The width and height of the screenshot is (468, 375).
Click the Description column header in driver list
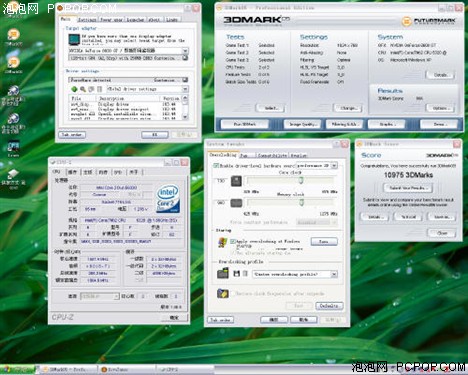coord(129,99)
